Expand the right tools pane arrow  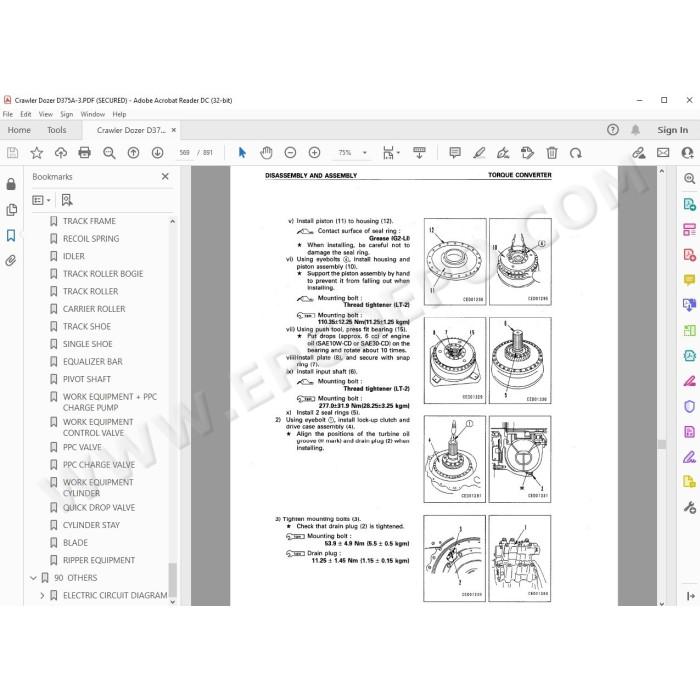tap(690, 596)
